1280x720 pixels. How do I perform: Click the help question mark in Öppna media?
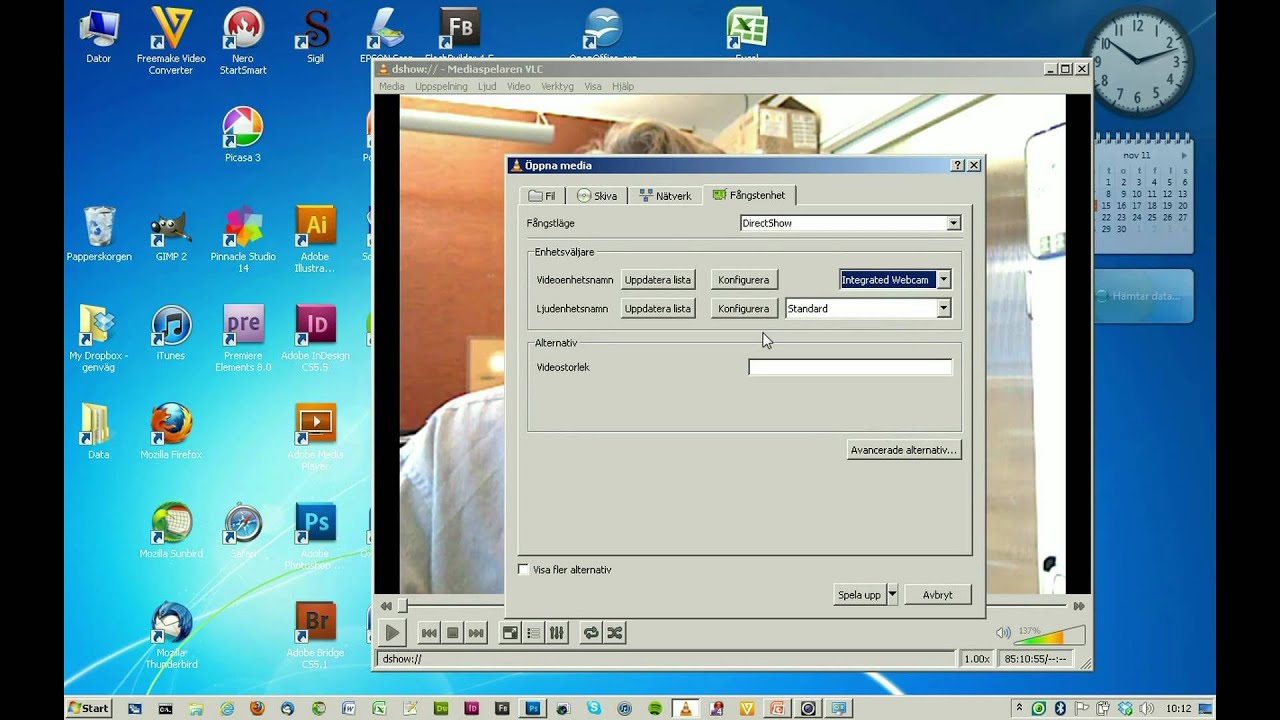pyautogui.click(x=957, y=165)
